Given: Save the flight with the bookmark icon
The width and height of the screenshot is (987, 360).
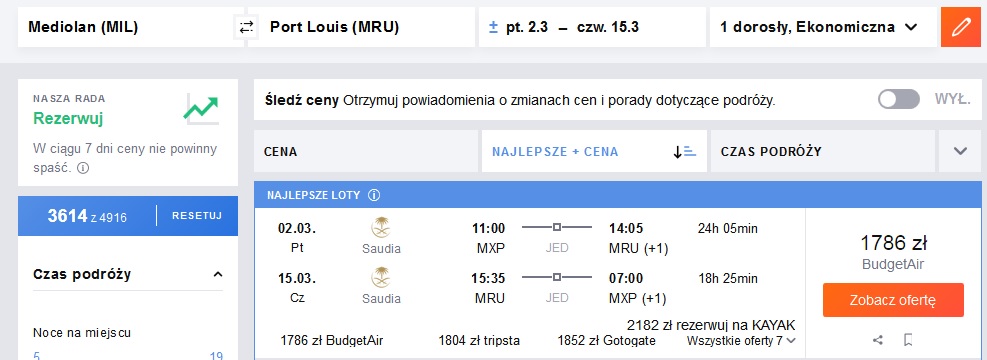Looking at the screenshot, I should 908,340.
